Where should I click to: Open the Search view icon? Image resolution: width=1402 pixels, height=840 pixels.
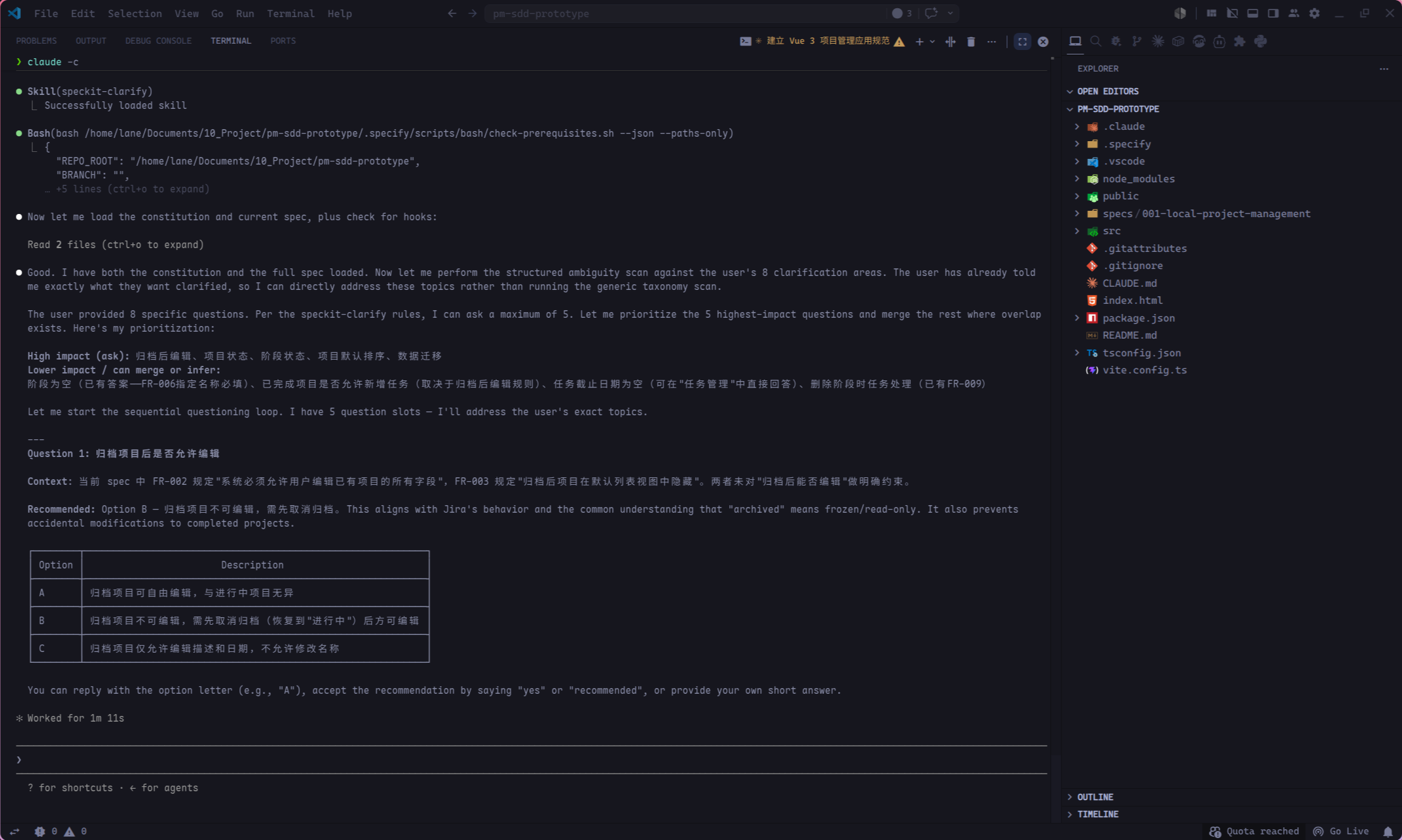[x=1096, y=41]
